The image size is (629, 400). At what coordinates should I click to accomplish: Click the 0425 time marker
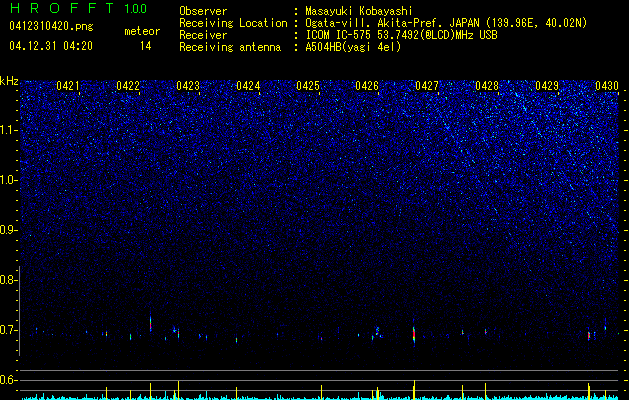[x=308, y=86]
